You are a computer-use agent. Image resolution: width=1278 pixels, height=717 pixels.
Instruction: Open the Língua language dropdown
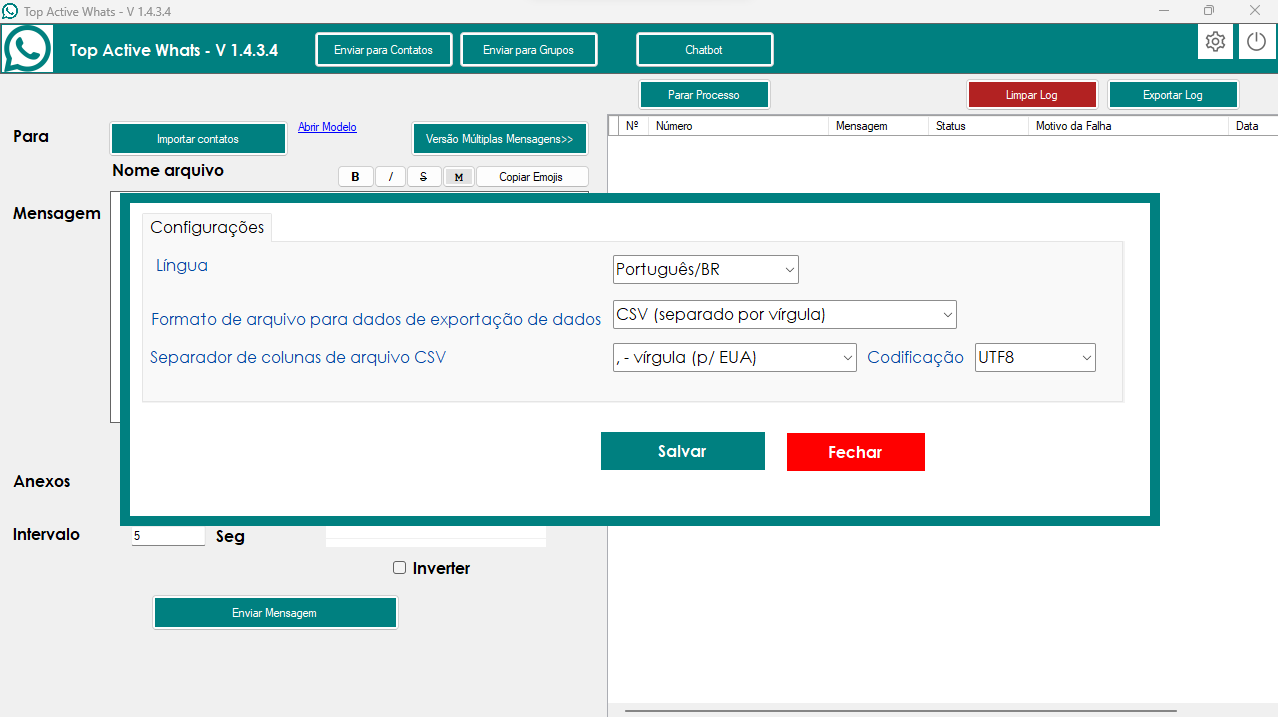705,270
